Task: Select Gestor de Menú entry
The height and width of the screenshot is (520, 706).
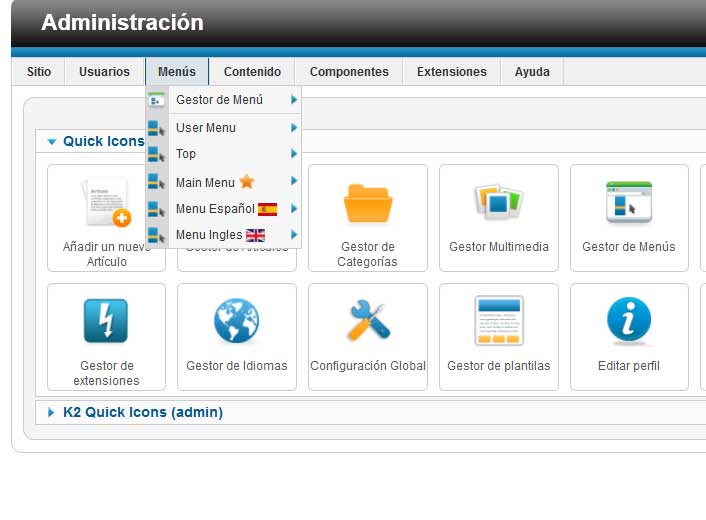Action: [x=223, y=99]
